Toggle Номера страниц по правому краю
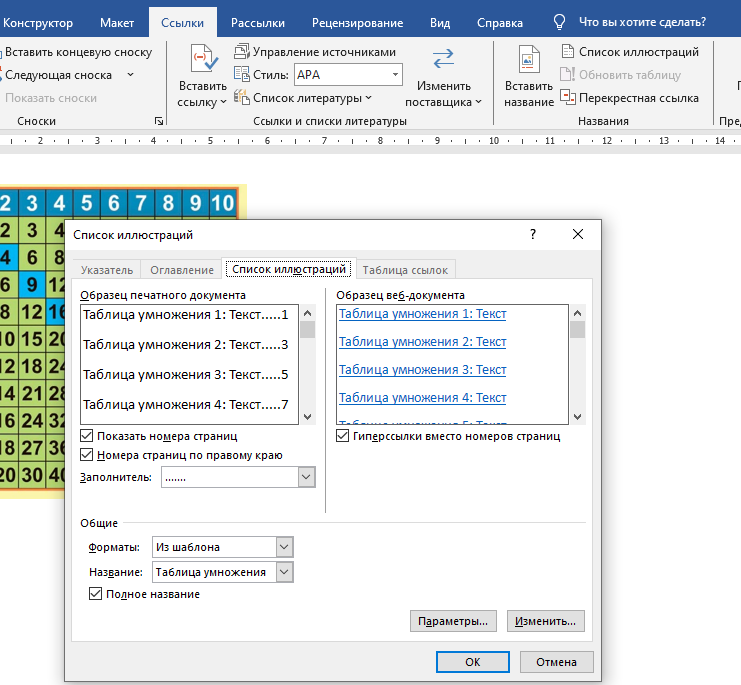Screen dimensions: 741x685 [87, 455]
